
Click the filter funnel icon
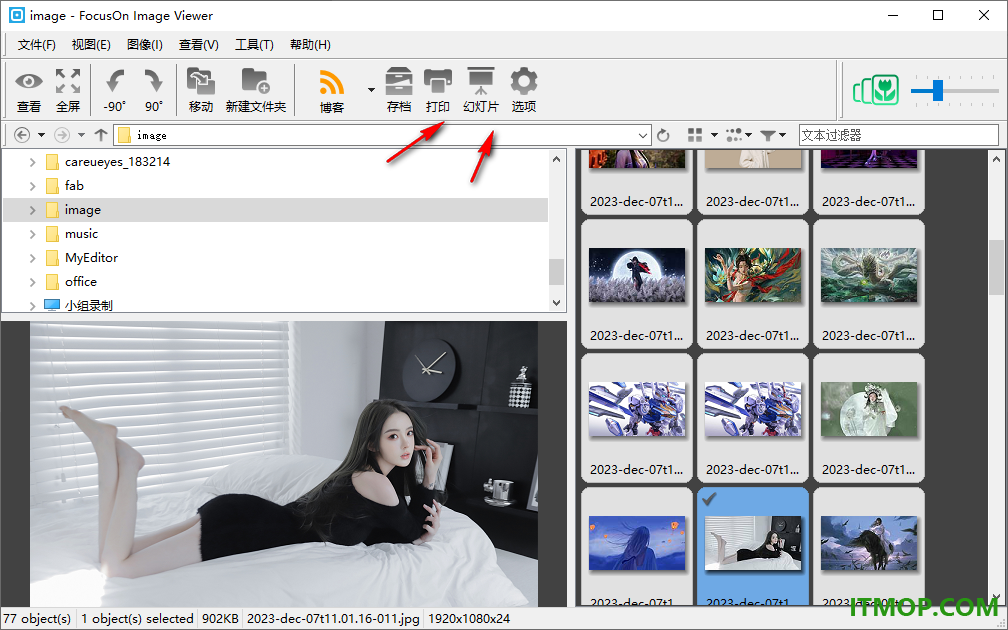pyautogui.click(x=768, y=135)
